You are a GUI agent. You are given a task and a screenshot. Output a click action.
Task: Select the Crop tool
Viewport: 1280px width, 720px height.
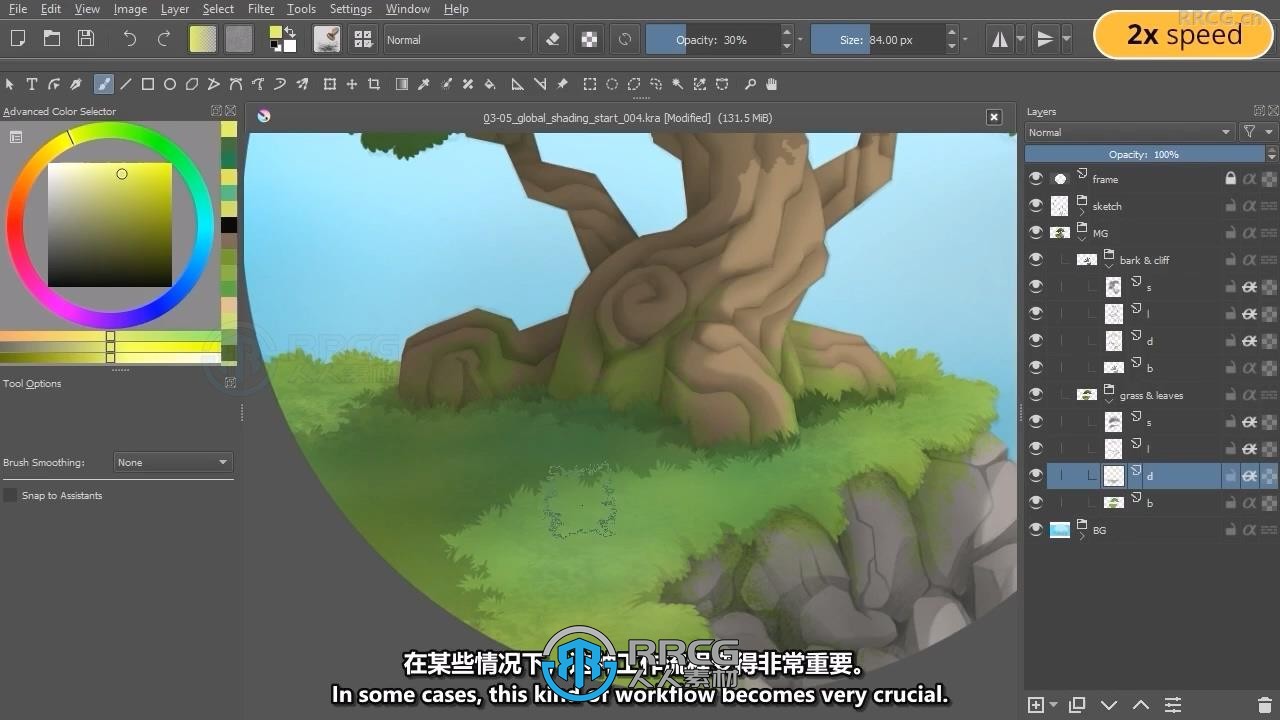[x=374, y=84]
